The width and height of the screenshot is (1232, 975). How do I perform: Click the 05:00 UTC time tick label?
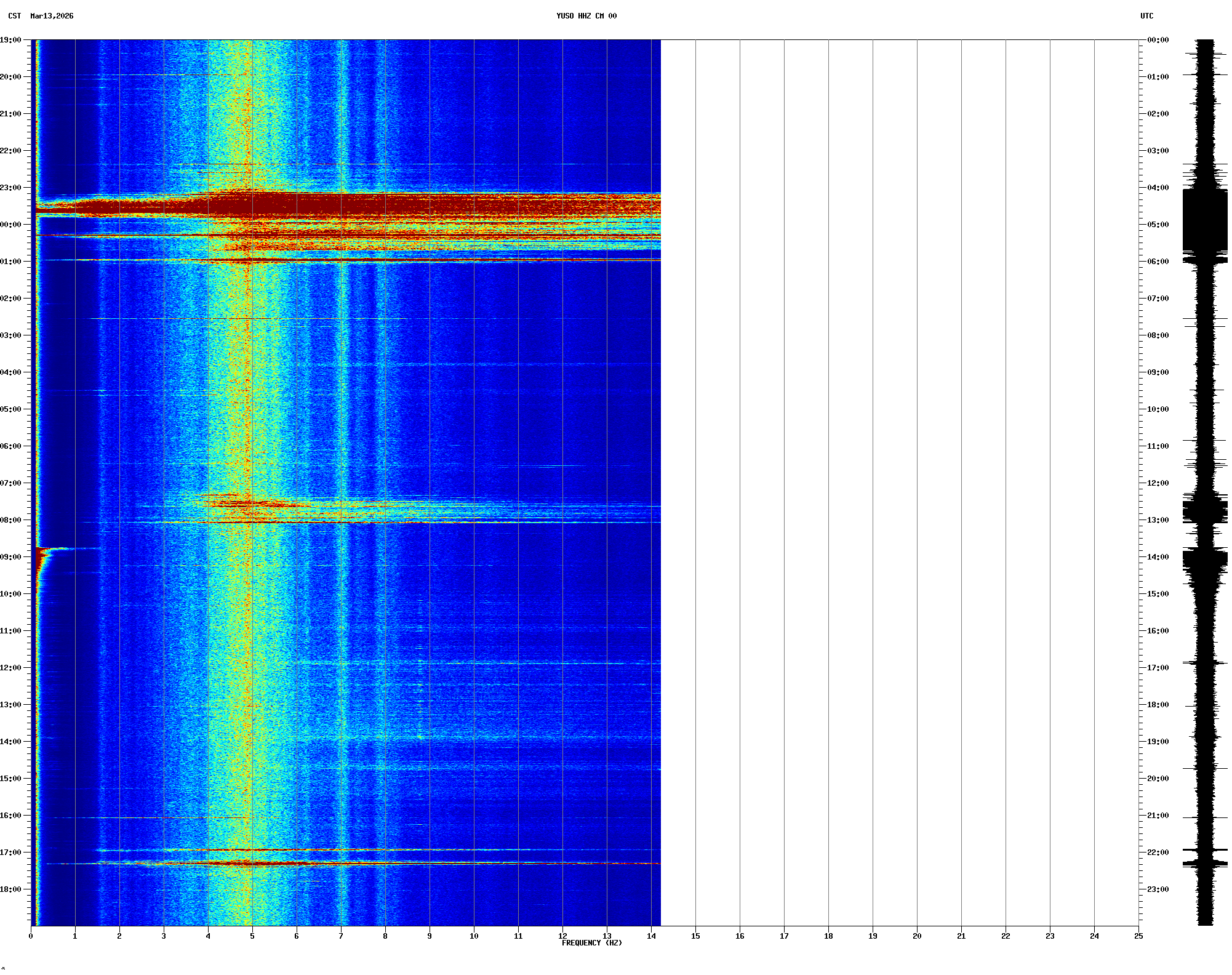click(x=1158, y=225)
